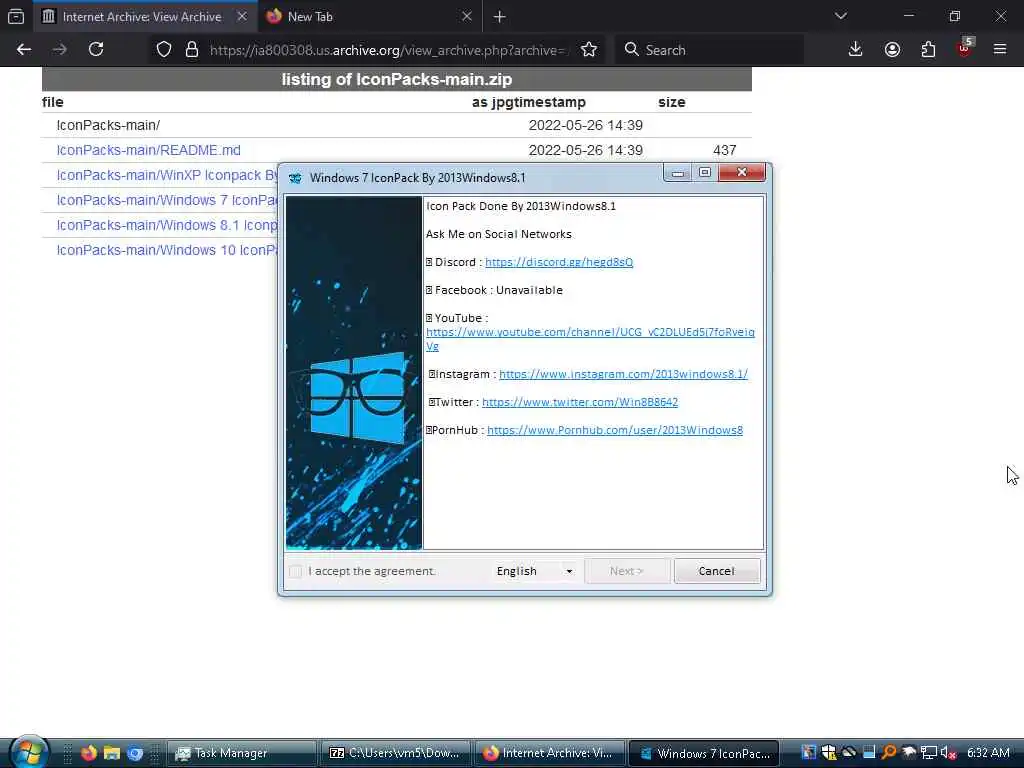Open the IconPacks-main/README.md link
Image resolution: width=1024 pixels, height=768 pixels.
[x=148, y=150]
